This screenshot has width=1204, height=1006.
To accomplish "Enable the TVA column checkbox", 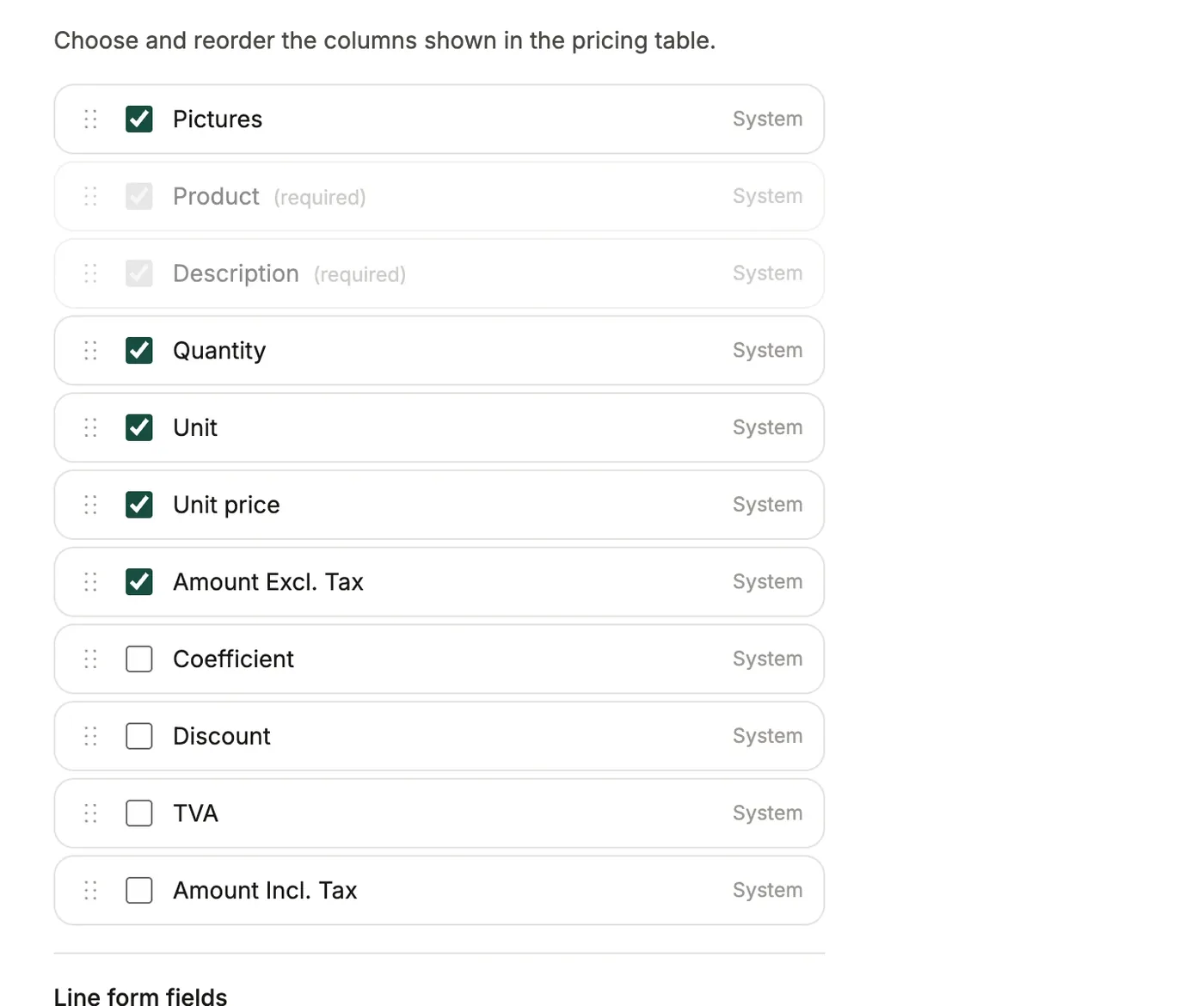I will 139,813.
